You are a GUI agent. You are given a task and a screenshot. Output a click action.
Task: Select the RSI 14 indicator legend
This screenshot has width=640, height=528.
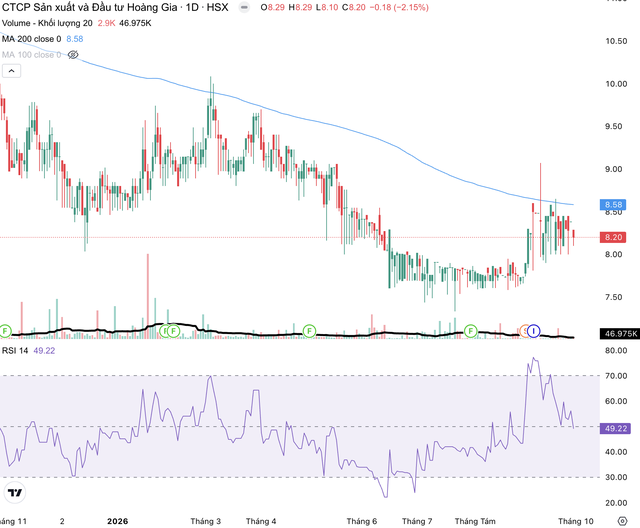pos(15,351)
